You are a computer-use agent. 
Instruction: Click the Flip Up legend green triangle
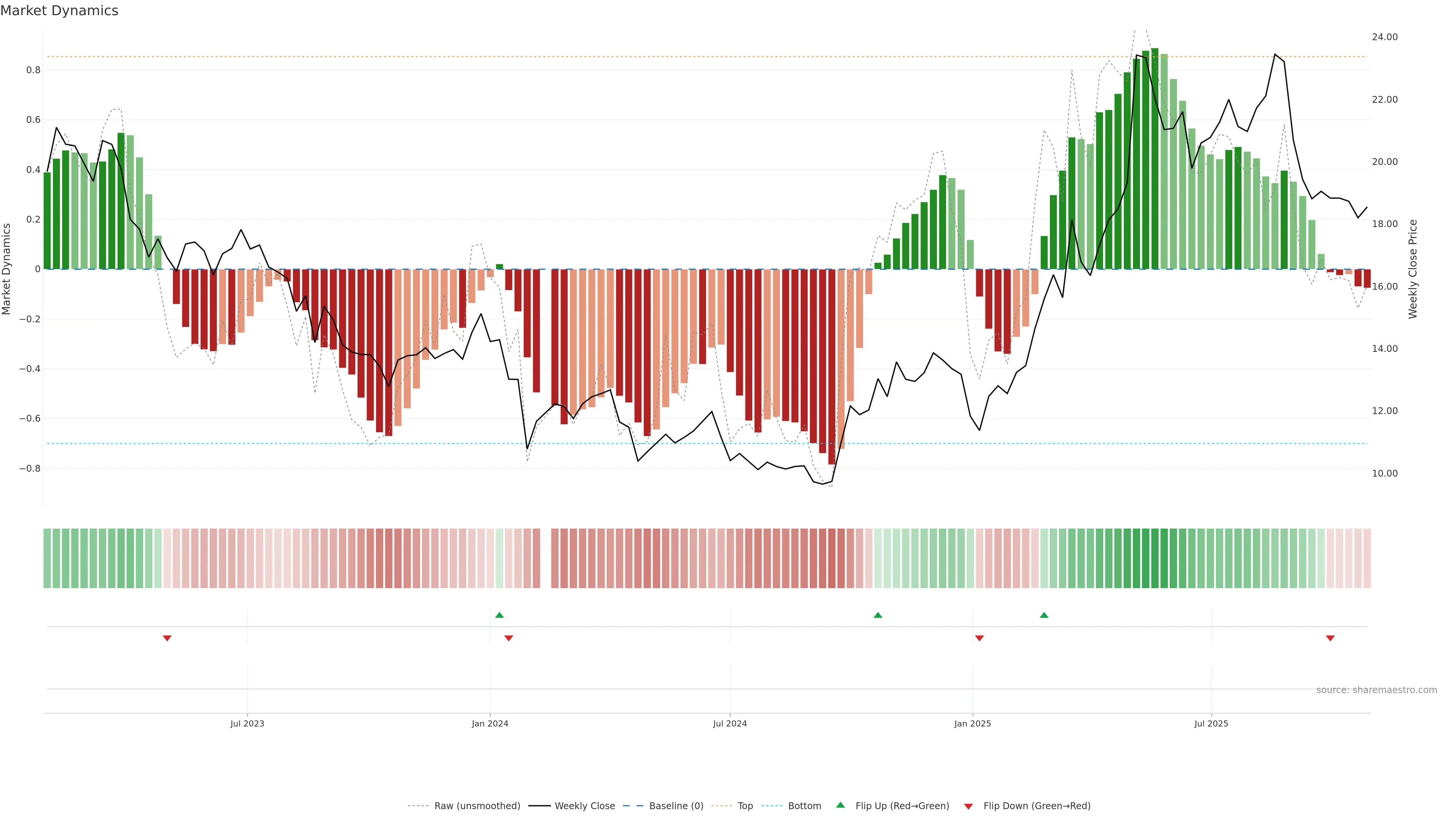pyautogui.click(x=841, y=805)
